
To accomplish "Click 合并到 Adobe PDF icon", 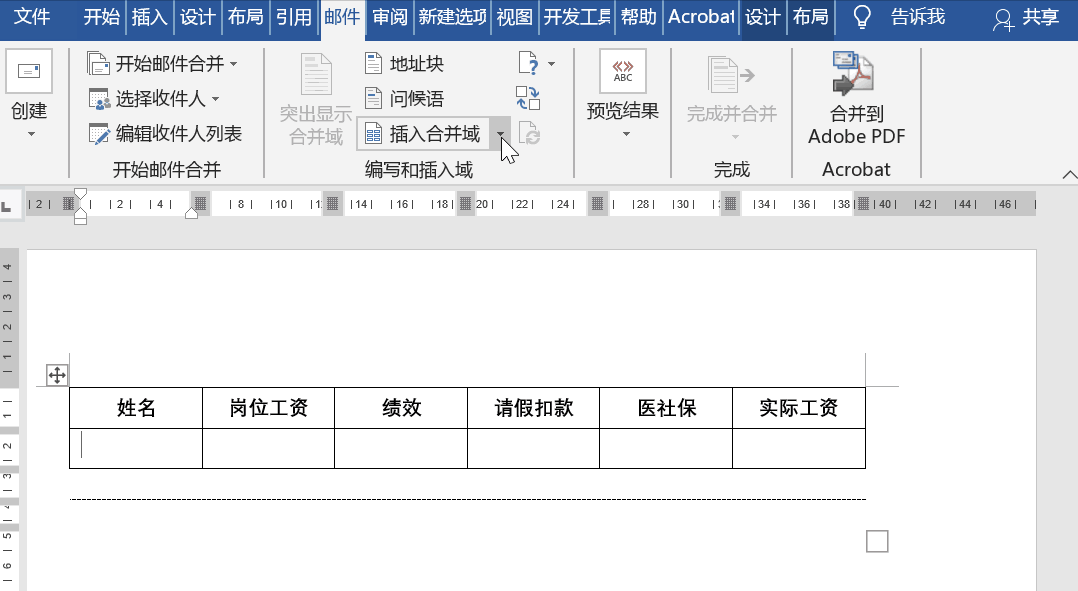I will click(852, 72).
